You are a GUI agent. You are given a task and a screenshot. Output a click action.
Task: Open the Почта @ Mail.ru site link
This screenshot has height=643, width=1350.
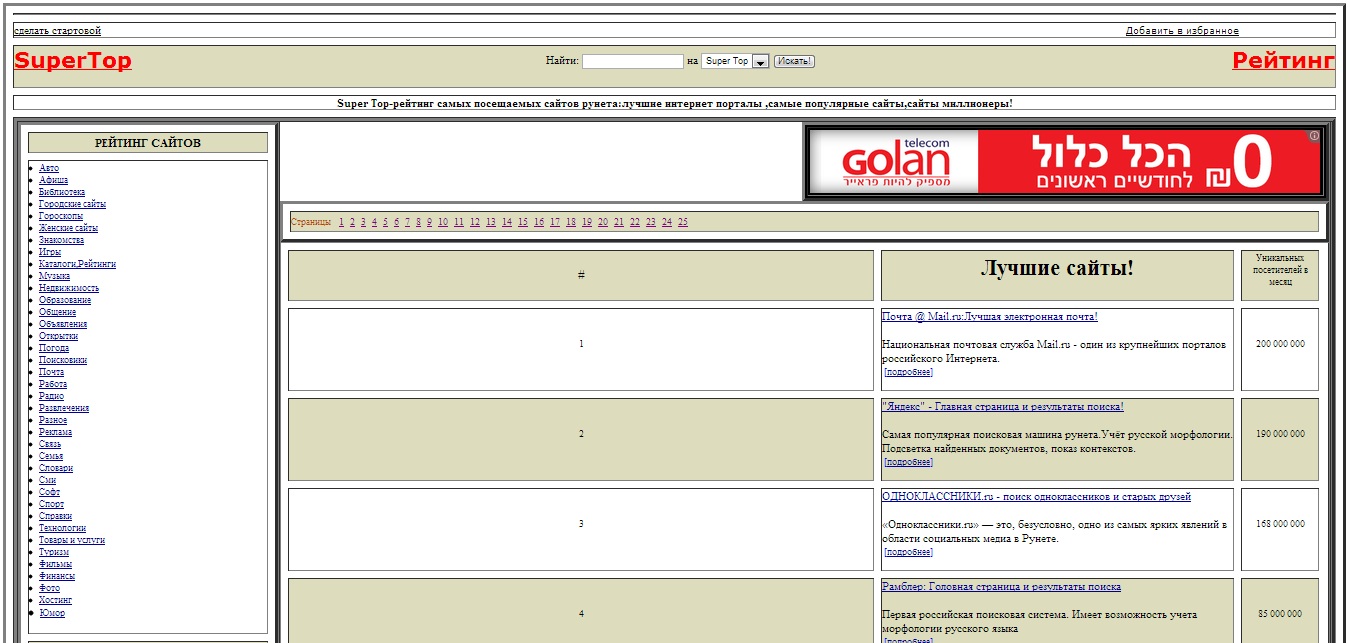[990, 317]
